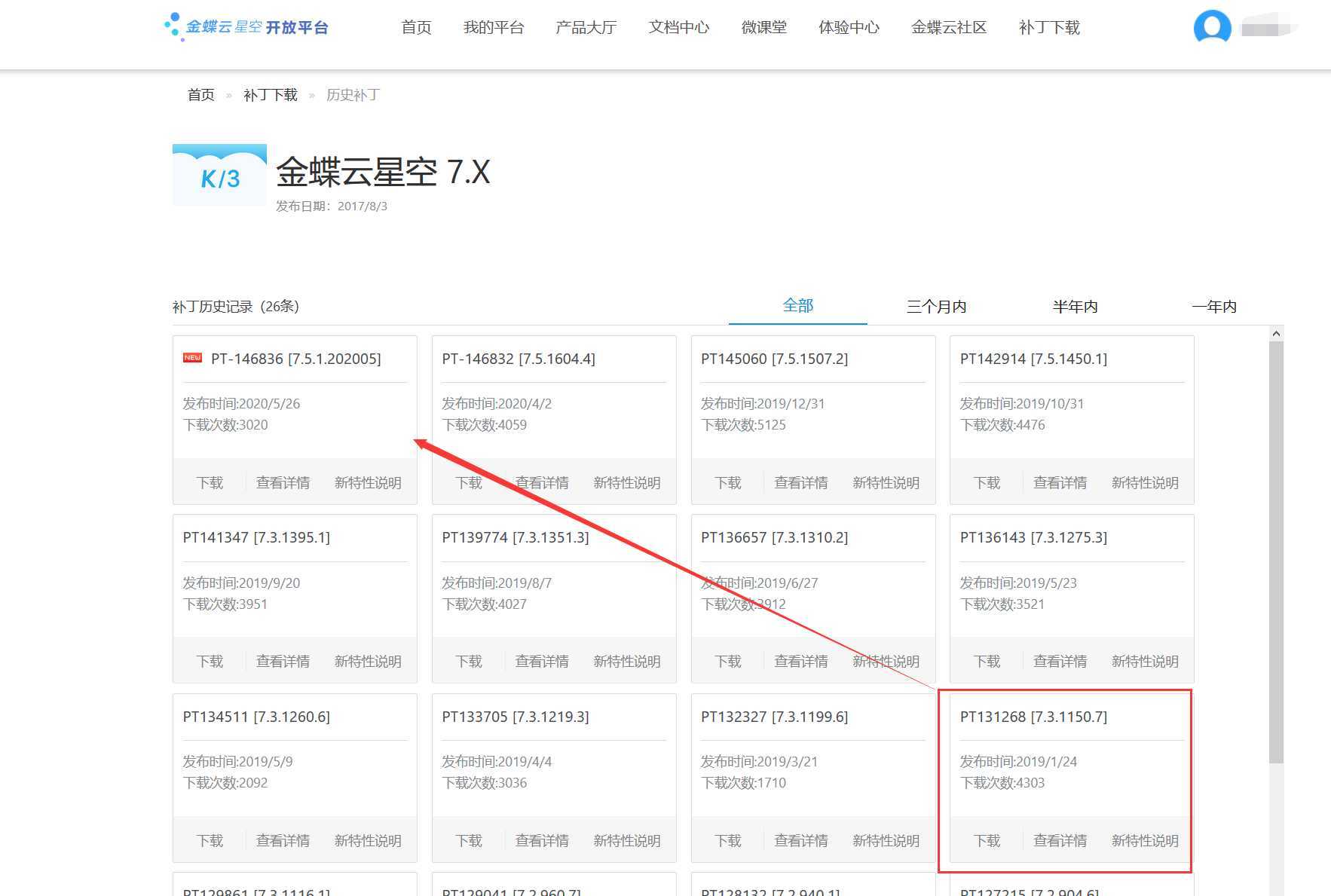Screen dimensions: 1331x896
Task: Download patch PT139774
Action: [x=470, y=662]
